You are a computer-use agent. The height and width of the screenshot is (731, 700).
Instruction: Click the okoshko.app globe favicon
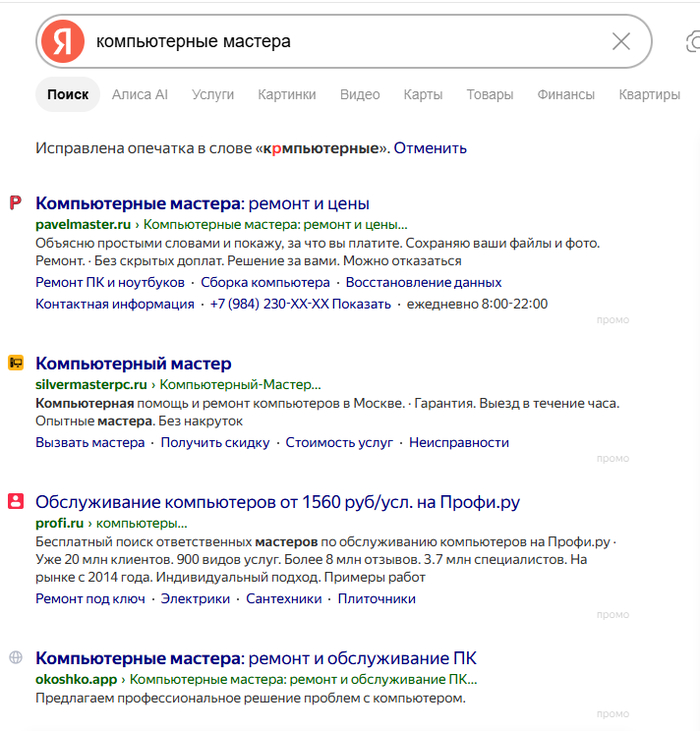pos(15,657)
